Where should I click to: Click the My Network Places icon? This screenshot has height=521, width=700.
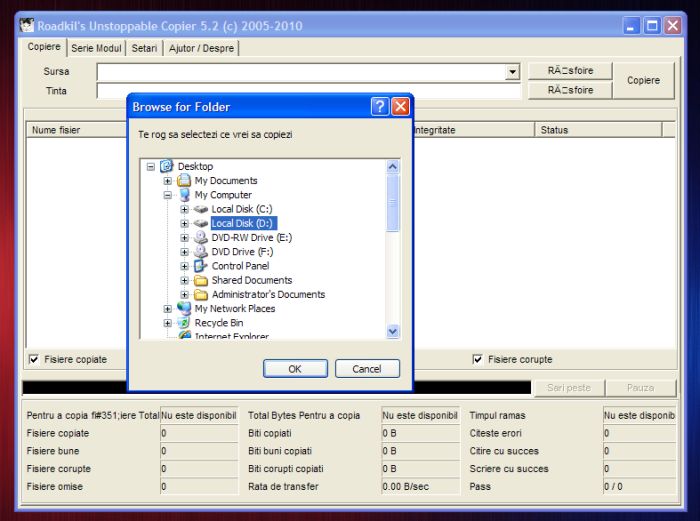coord(184,308)
